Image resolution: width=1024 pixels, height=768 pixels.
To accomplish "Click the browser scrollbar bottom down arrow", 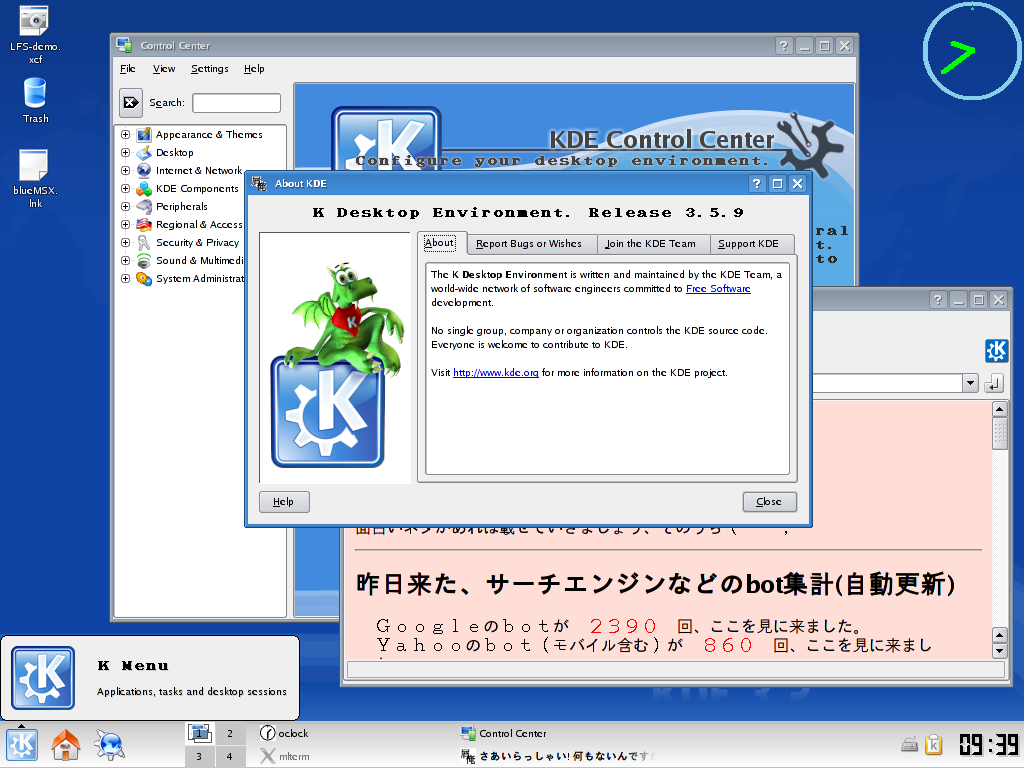I will 1000,650.
